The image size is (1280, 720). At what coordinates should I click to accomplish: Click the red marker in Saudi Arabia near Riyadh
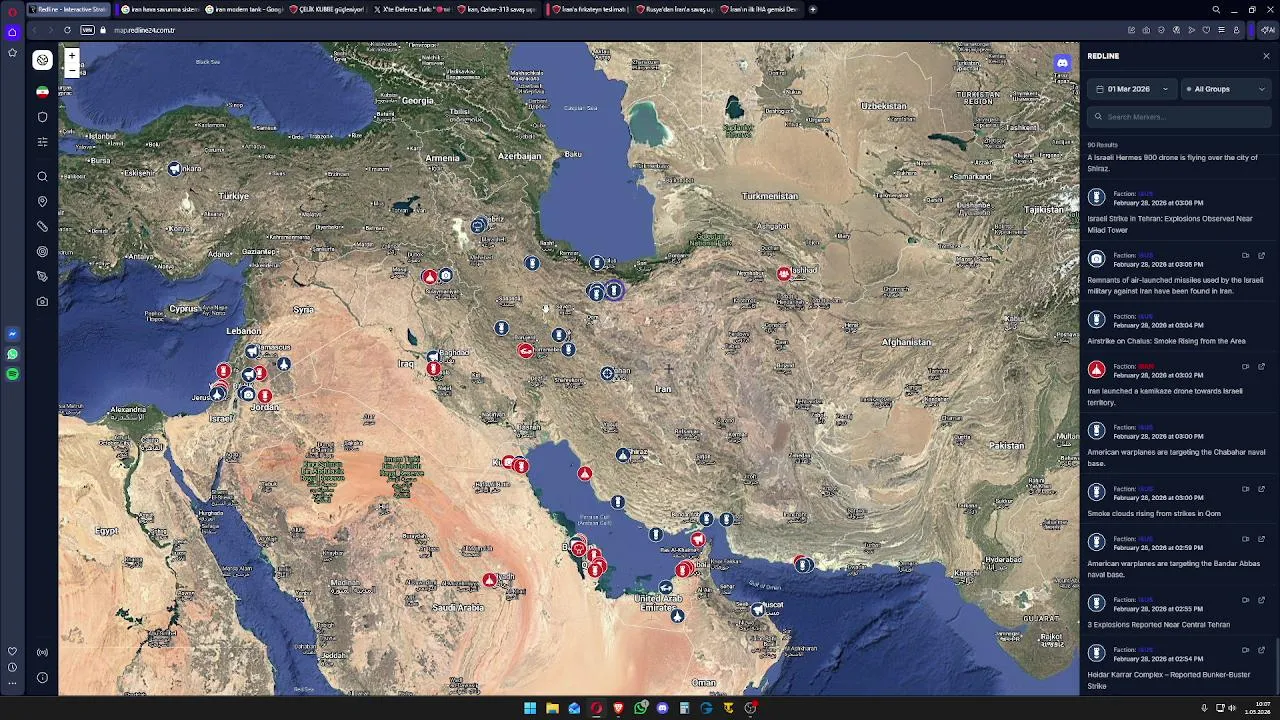489,580
